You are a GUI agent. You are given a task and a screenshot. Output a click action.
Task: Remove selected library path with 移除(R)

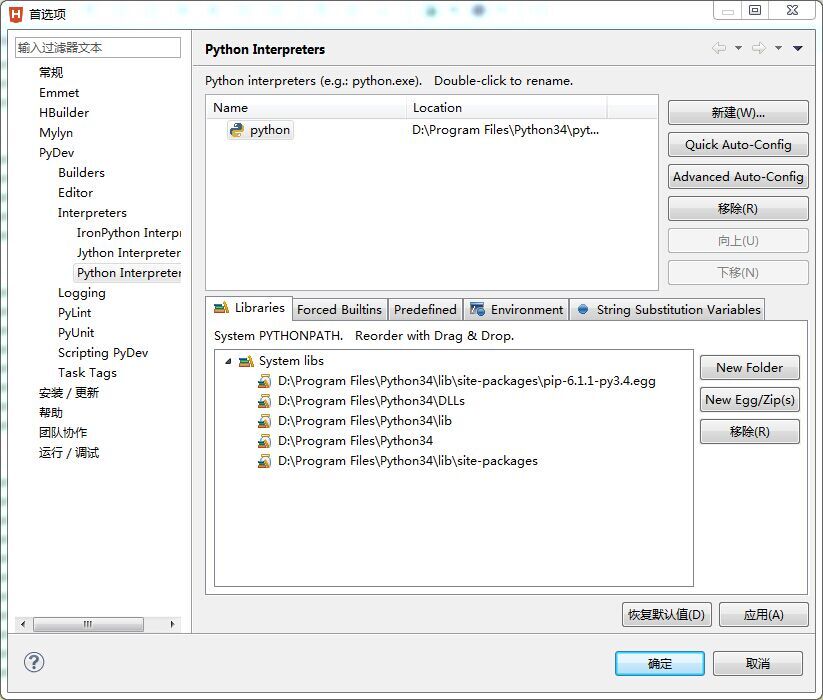pyautogui.click(x=750, y=432)
